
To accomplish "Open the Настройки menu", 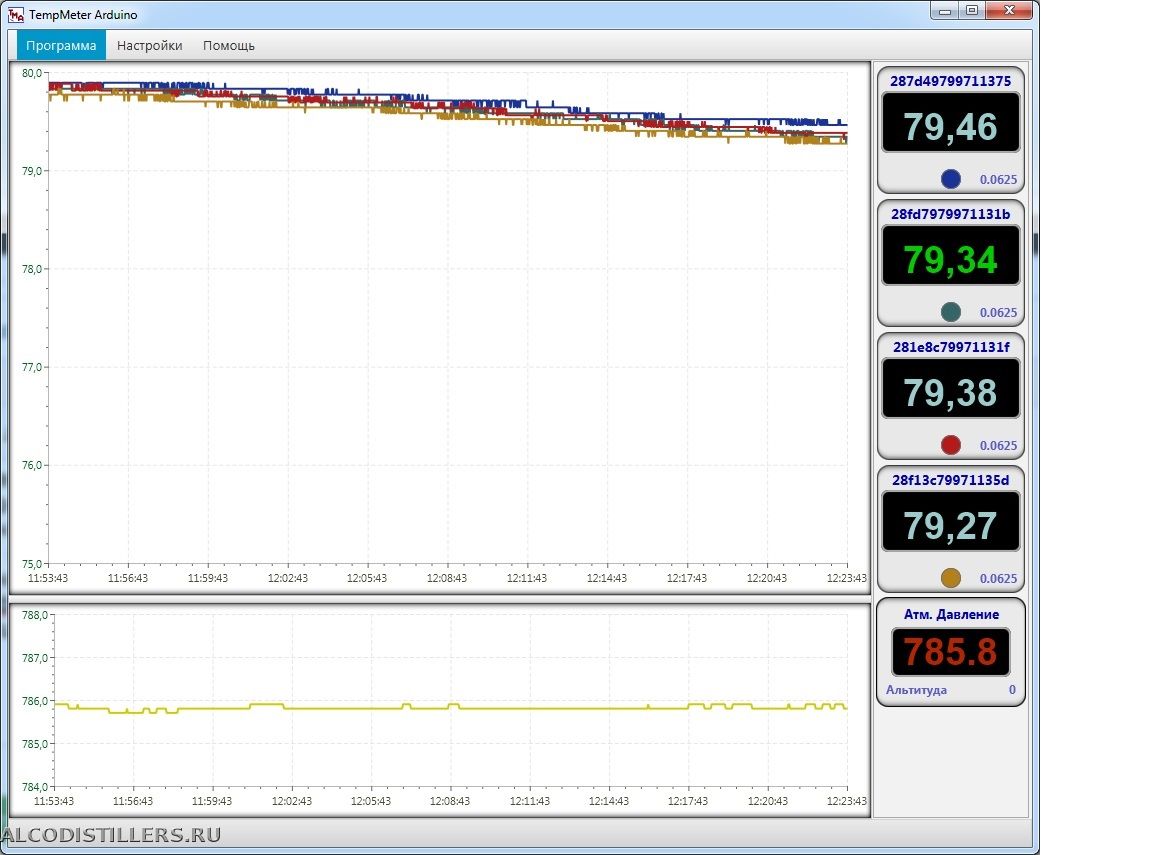I will coord(149,45).
